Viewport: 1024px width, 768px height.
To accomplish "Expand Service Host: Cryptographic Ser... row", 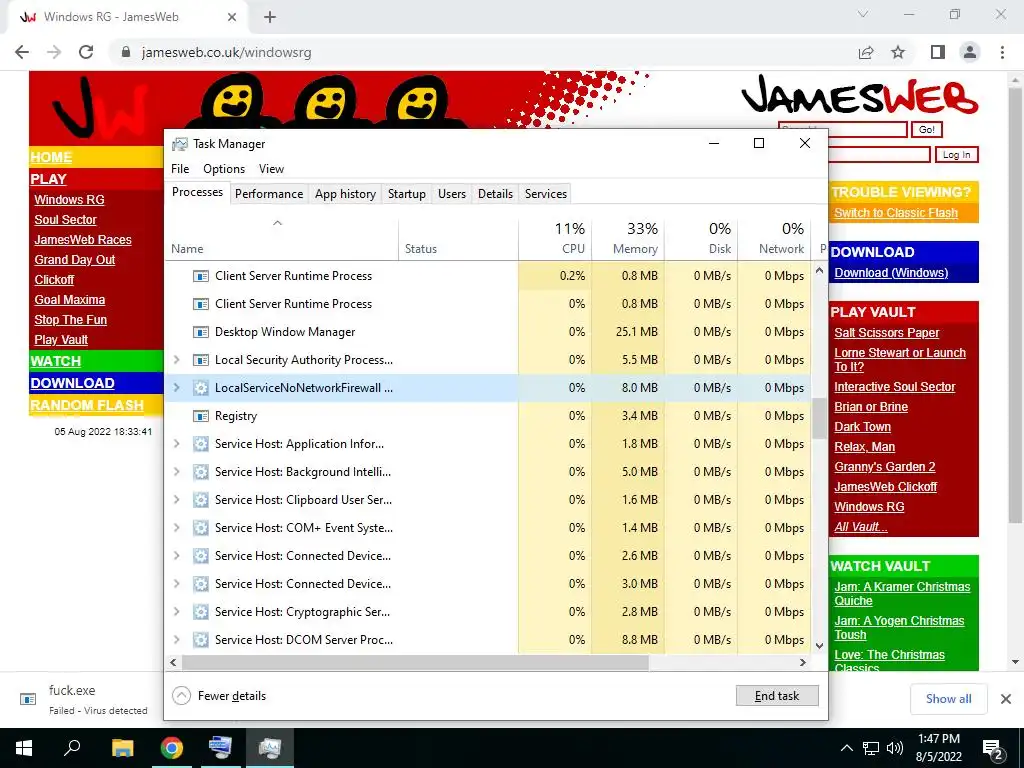I will click(x=176, y=612).
